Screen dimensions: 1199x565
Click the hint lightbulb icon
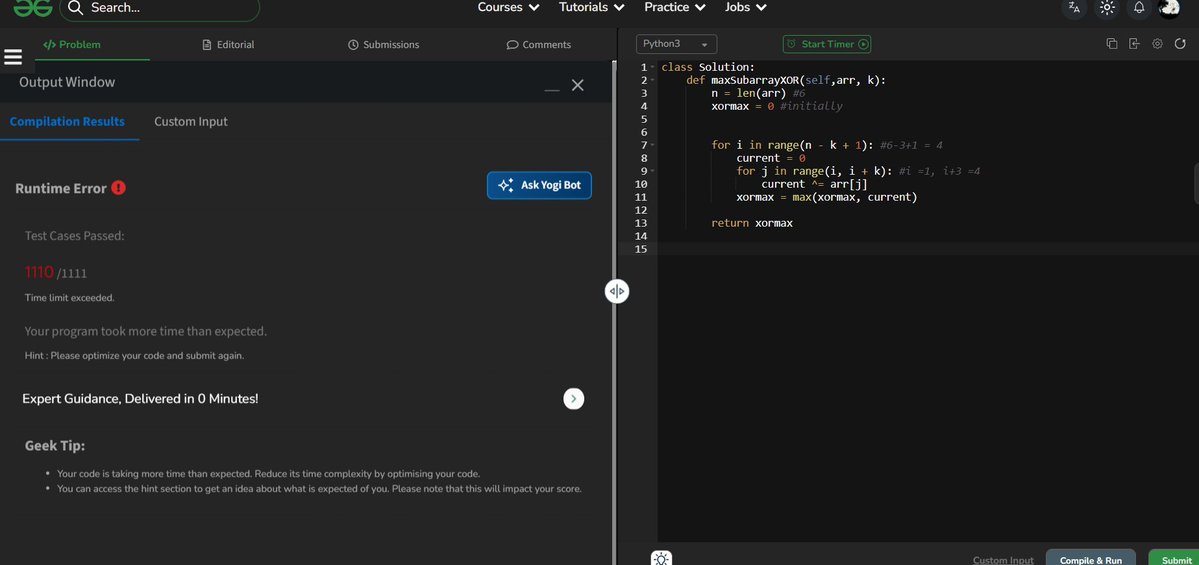pos(661,558)
